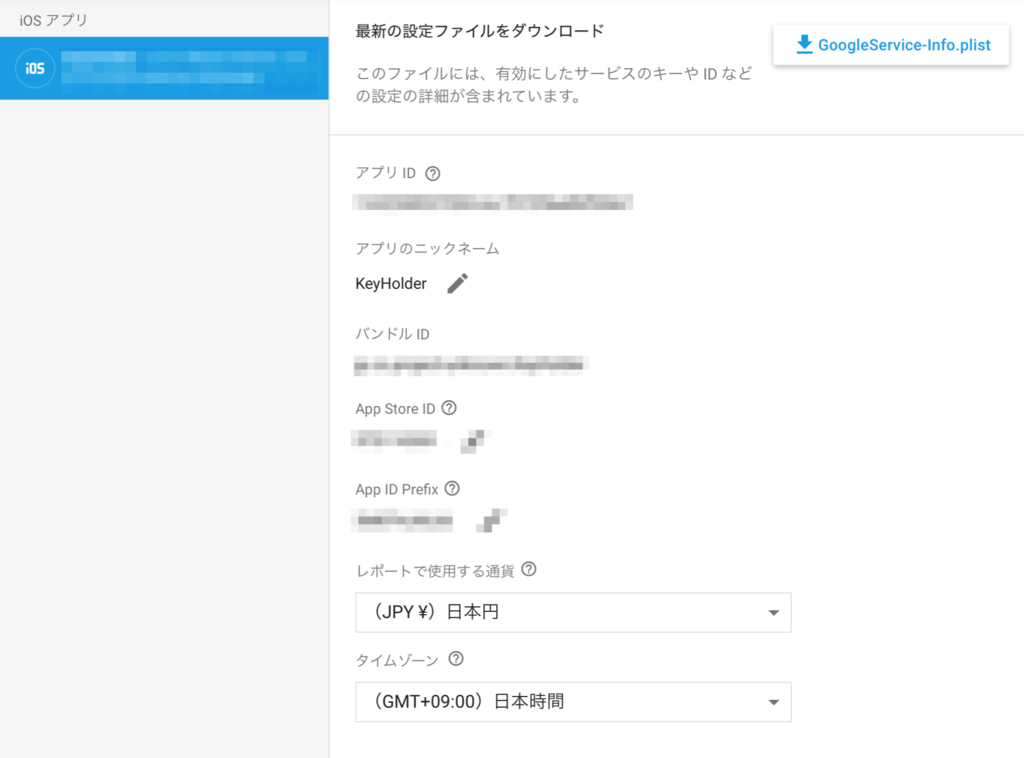Viewport: 1024px width, 758px height.
Task: Open the help icon next to アプリ ID
Action: click(x=432, y=172)
